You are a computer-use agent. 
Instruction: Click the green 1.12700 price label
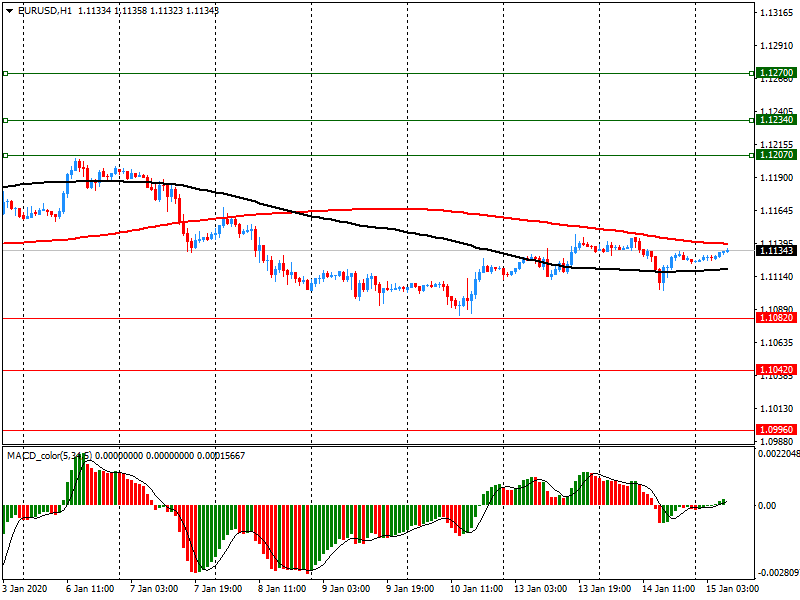click(x=776, y=73)
